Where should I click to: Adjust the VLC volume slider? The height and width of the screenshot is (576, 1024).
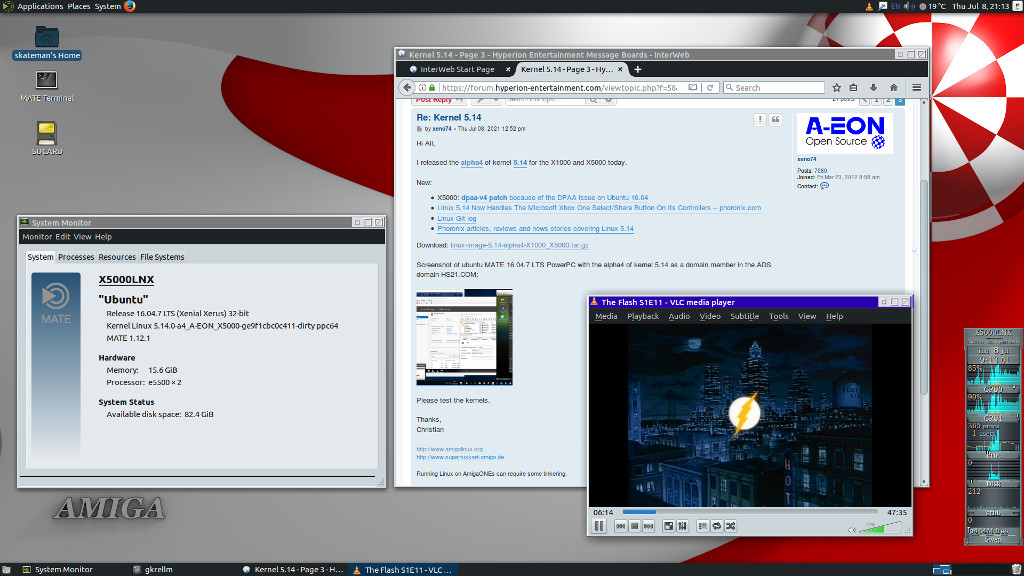point(880,528)
